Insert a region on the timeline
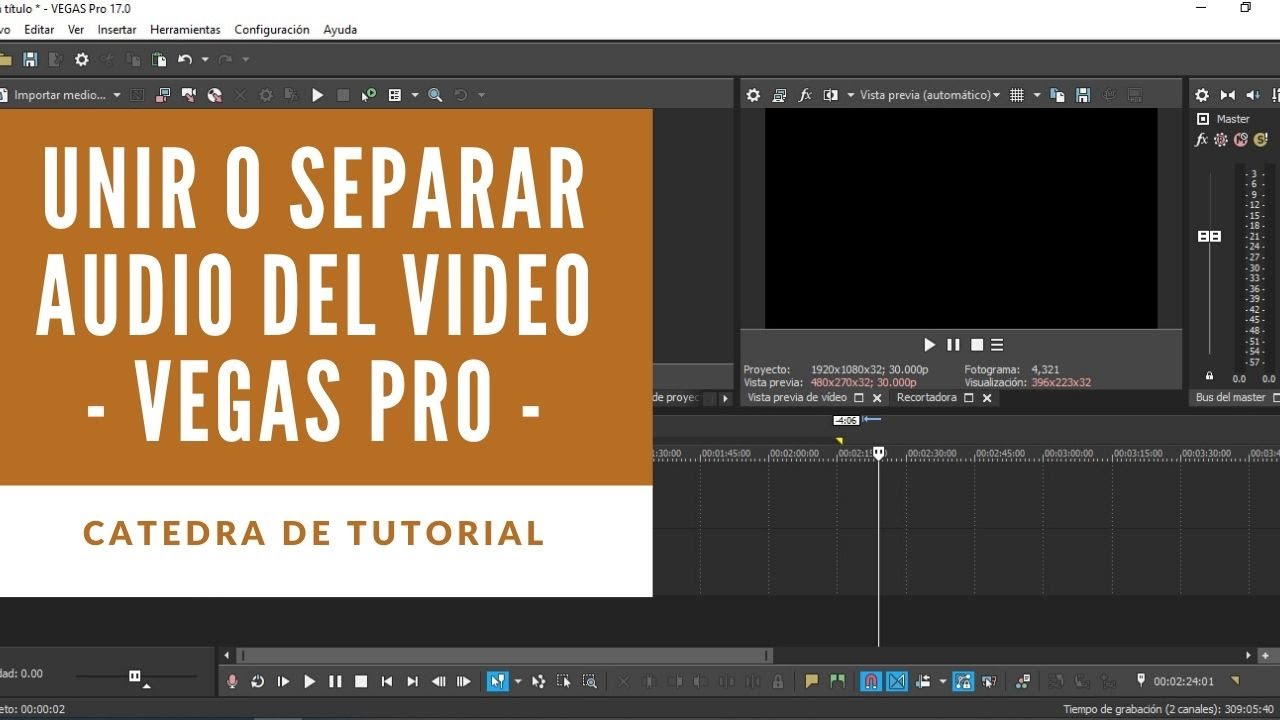Screen dimensions: 1280x720 pyautogui.click(x=837, y=681)
